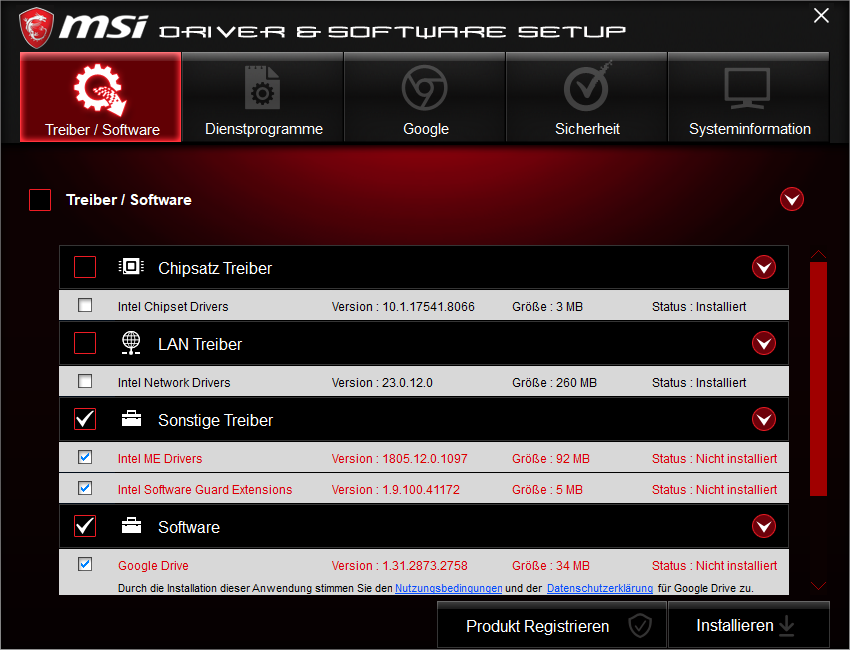850x650 pixels.
Task: Collapse the main Treiber / Software section
Action: pos(792,199)
